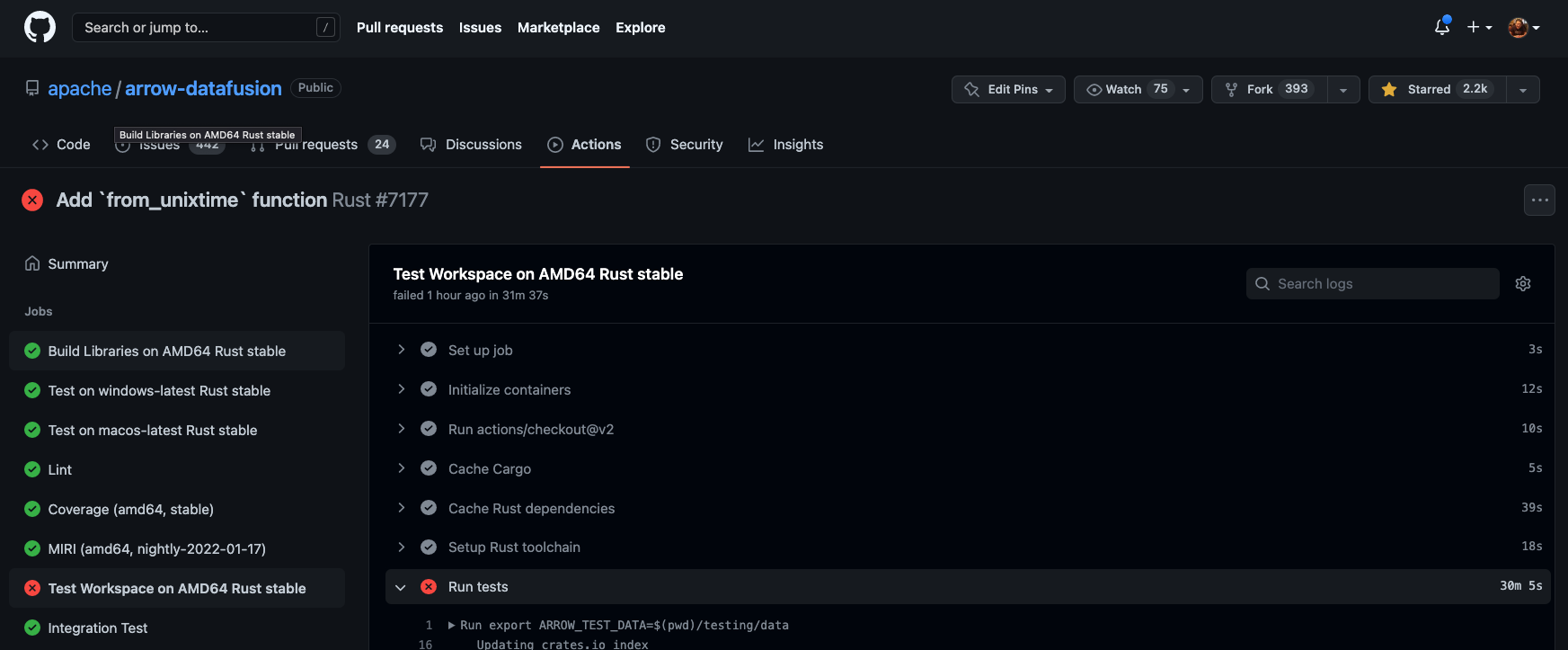Screen dimensions: 1568x650
Task: Select Test on windows-latest Rust stable job
Action: [177, 390]
